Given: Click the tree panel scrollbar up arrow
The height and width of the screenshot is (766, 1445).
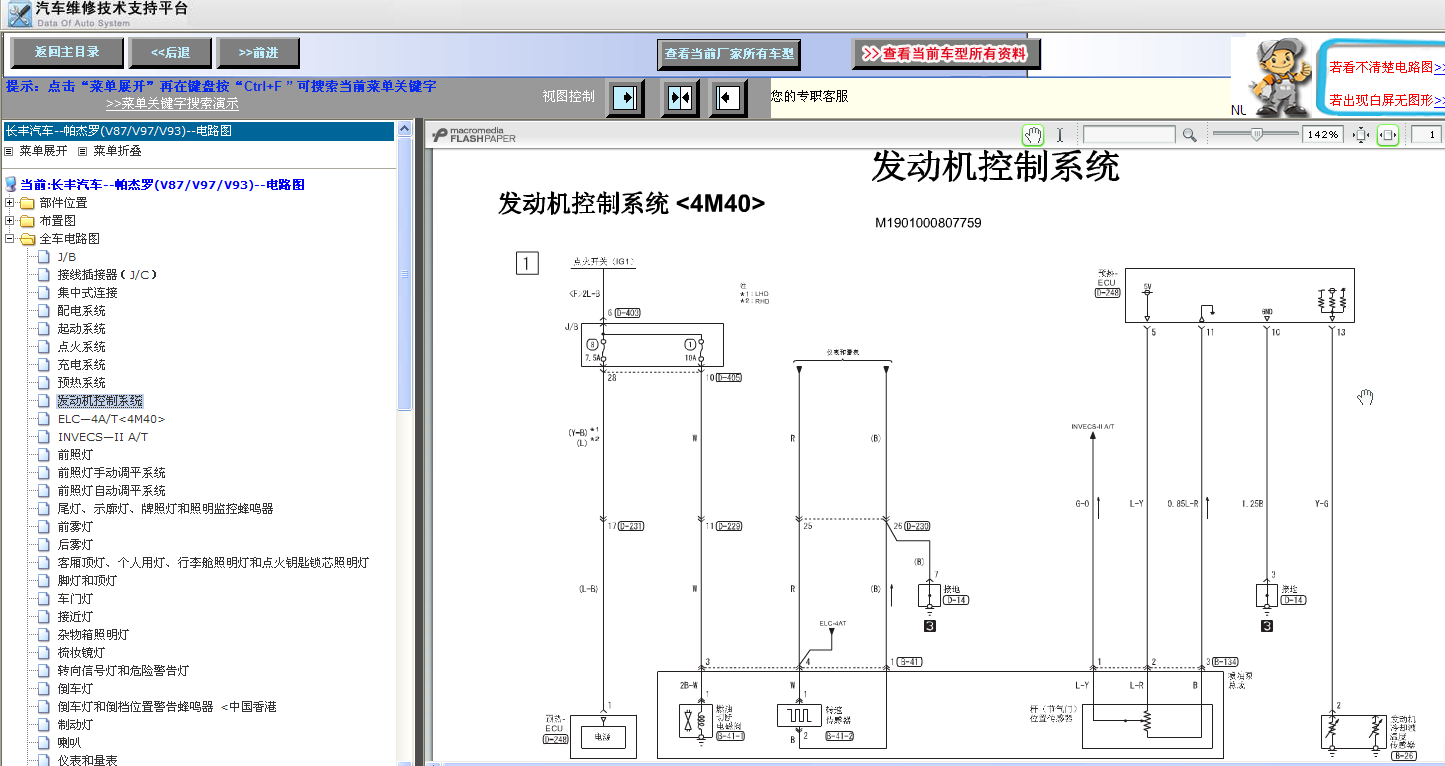Looking at the screenshot, I should (x=404, y=129).
